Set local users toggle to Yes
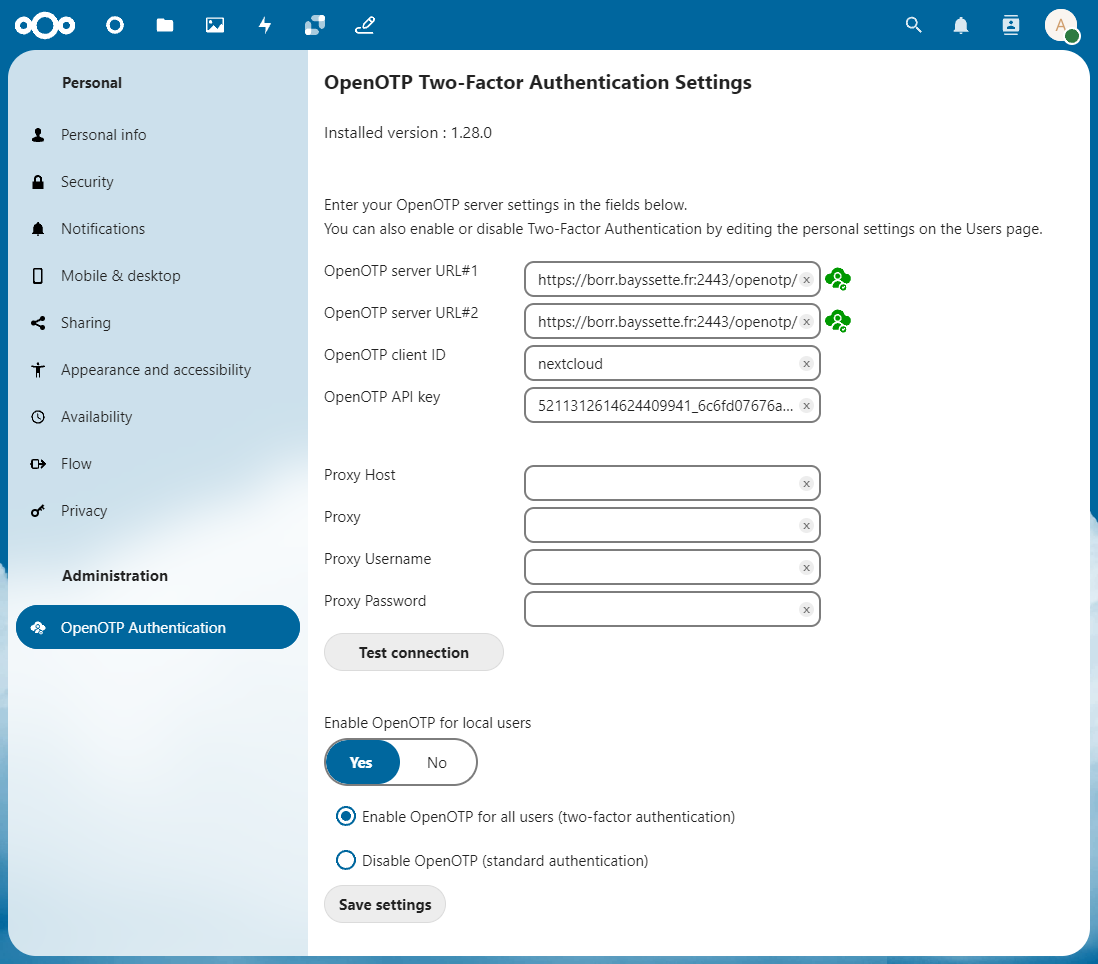 click(x=362, y=762)
